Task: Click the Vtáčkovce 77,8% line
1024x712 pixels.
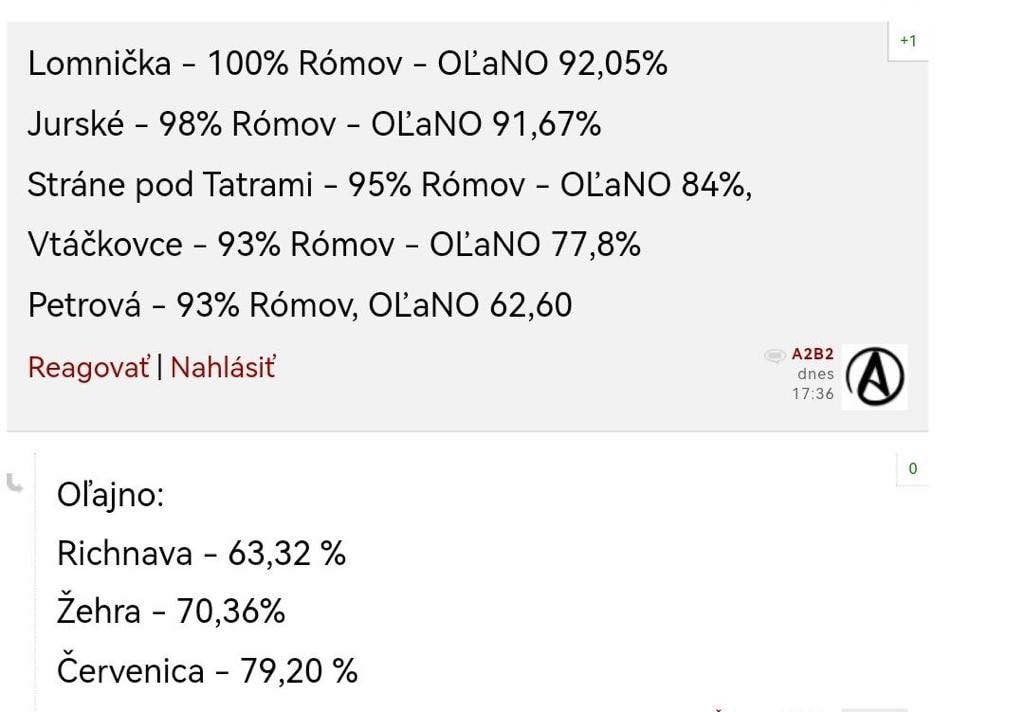Action: pyautogui.click(x=334, y=245)
